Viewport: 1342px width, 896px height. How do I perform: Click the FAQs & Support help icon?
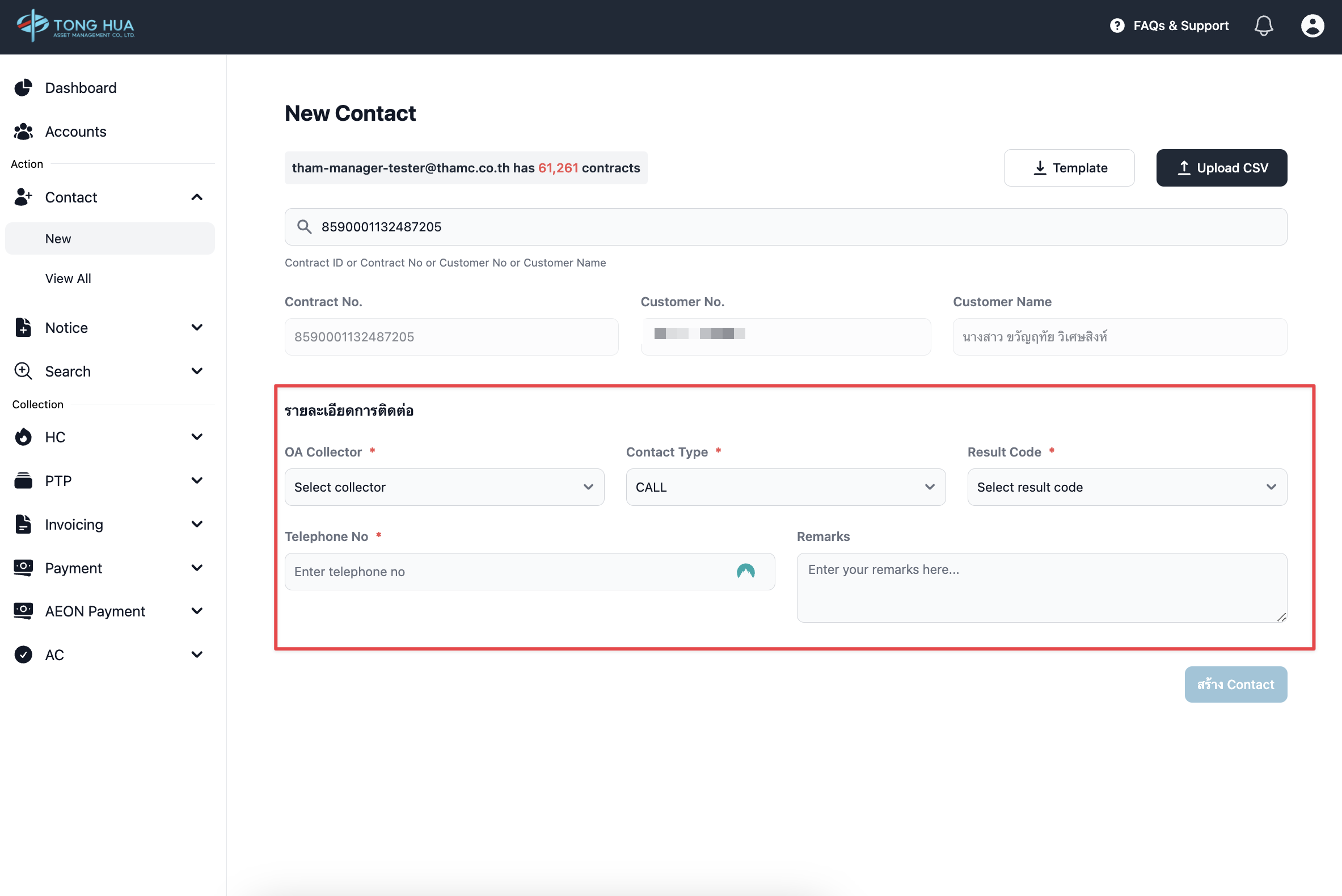pyautogui.click(x=1117, y=26)
